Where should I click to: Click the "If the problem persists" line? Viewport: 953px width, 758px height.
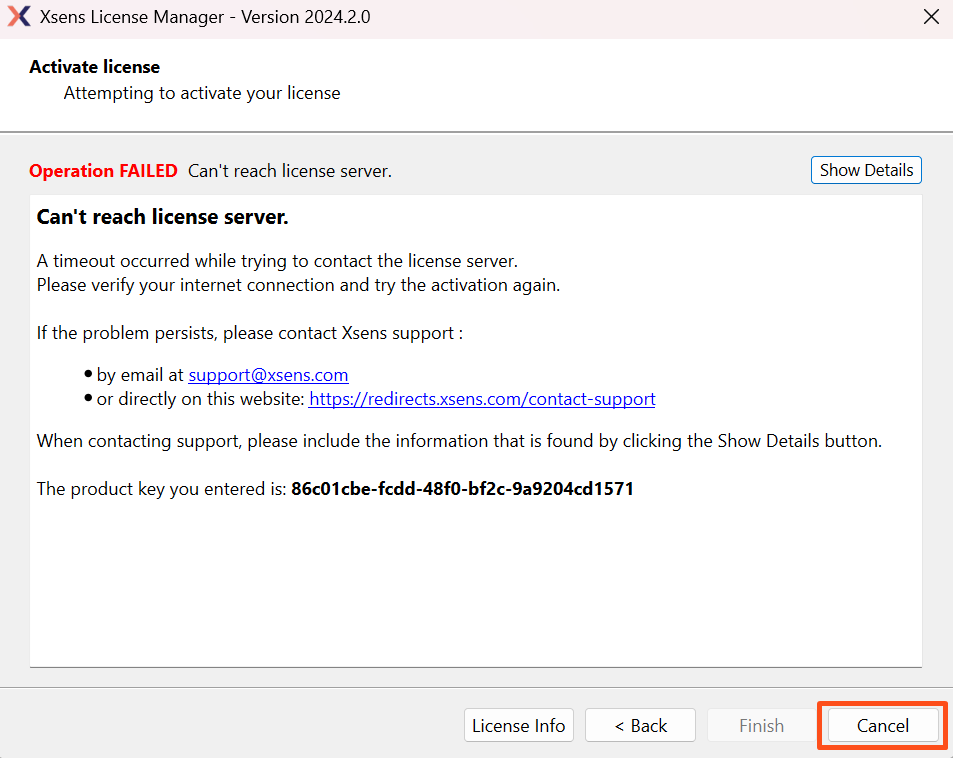click(x=249, y=333)
